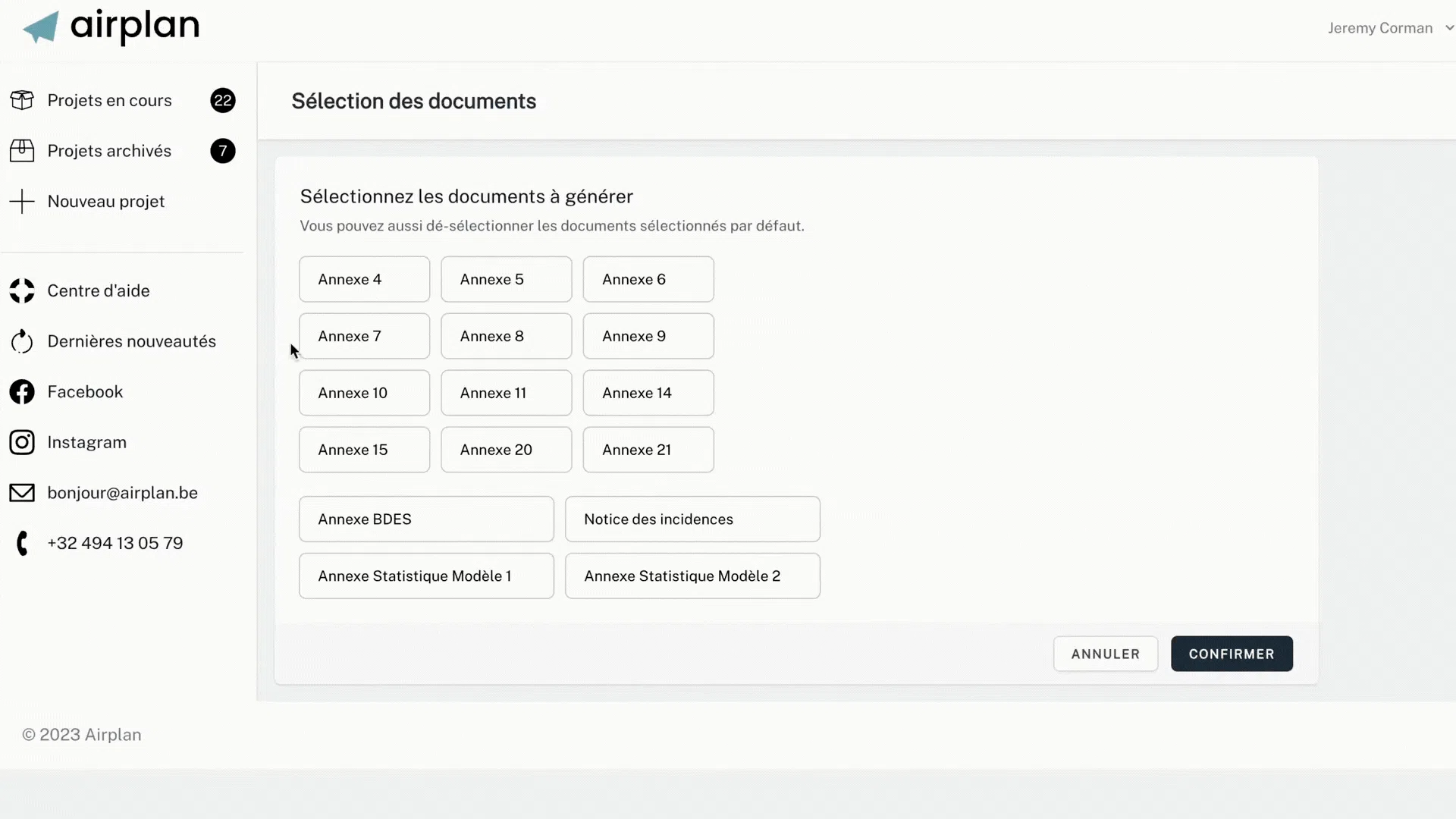Select Annexe 15 document
Image resolution: width=1456 pixels, height=819 pixels.
[364, 450]
